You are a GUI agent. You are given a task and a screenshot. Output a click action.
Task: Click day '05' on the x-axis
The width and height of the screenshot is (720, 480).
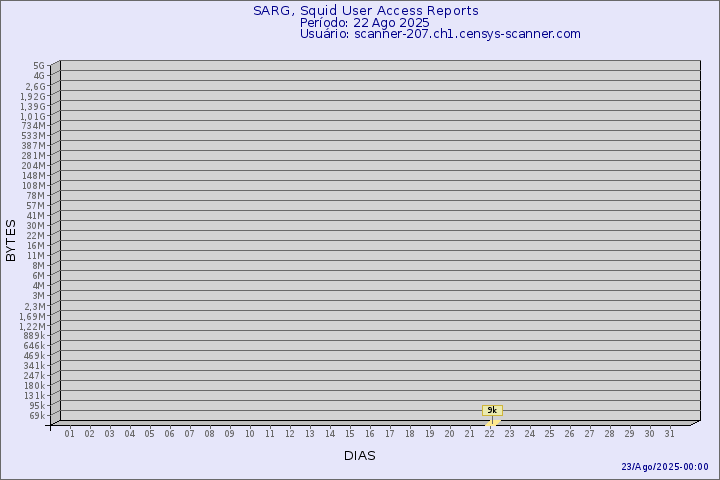[x=150, y=434]
